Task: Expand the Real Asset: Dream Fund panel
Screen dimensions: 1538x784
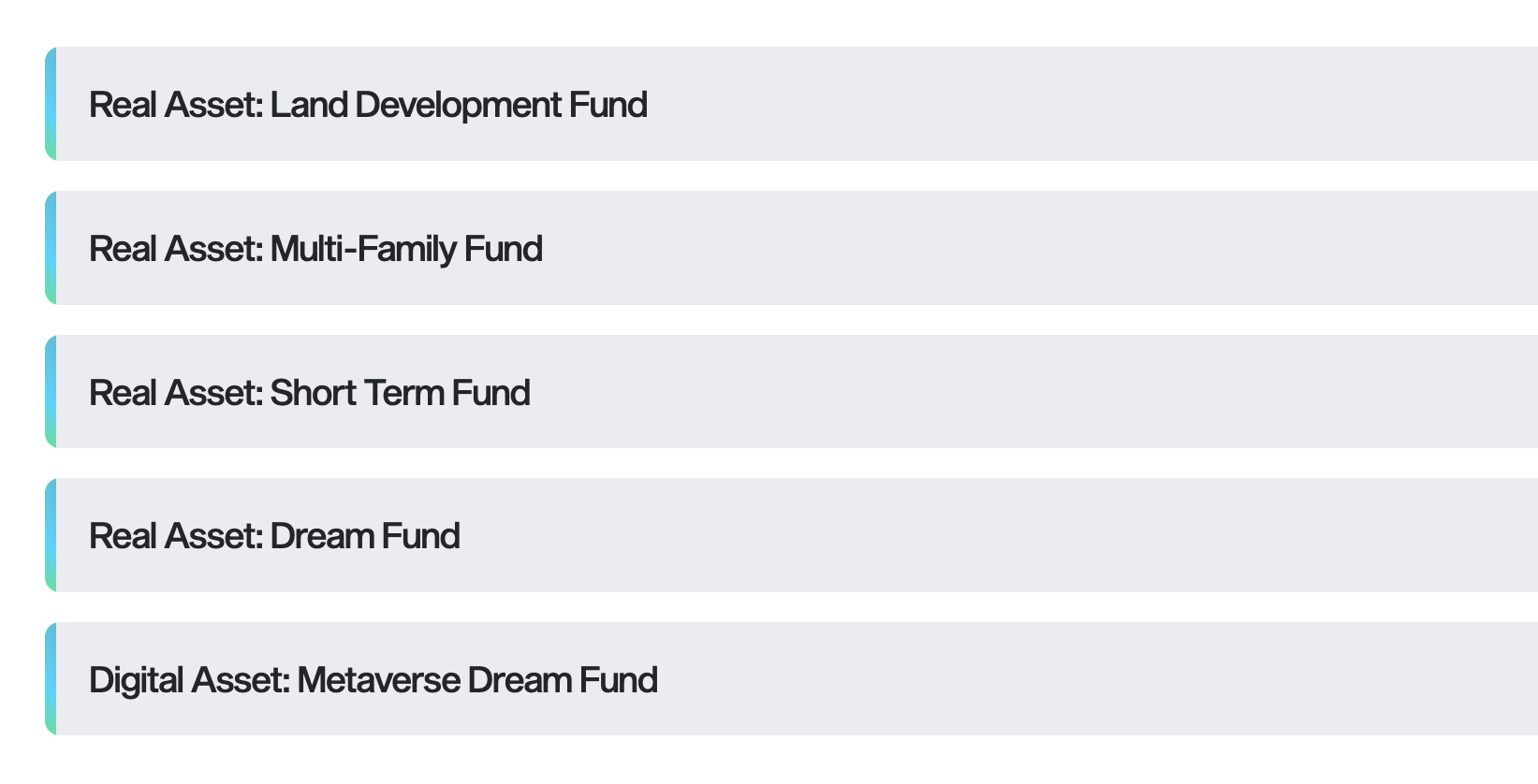Action: click(x=749, y=535)
